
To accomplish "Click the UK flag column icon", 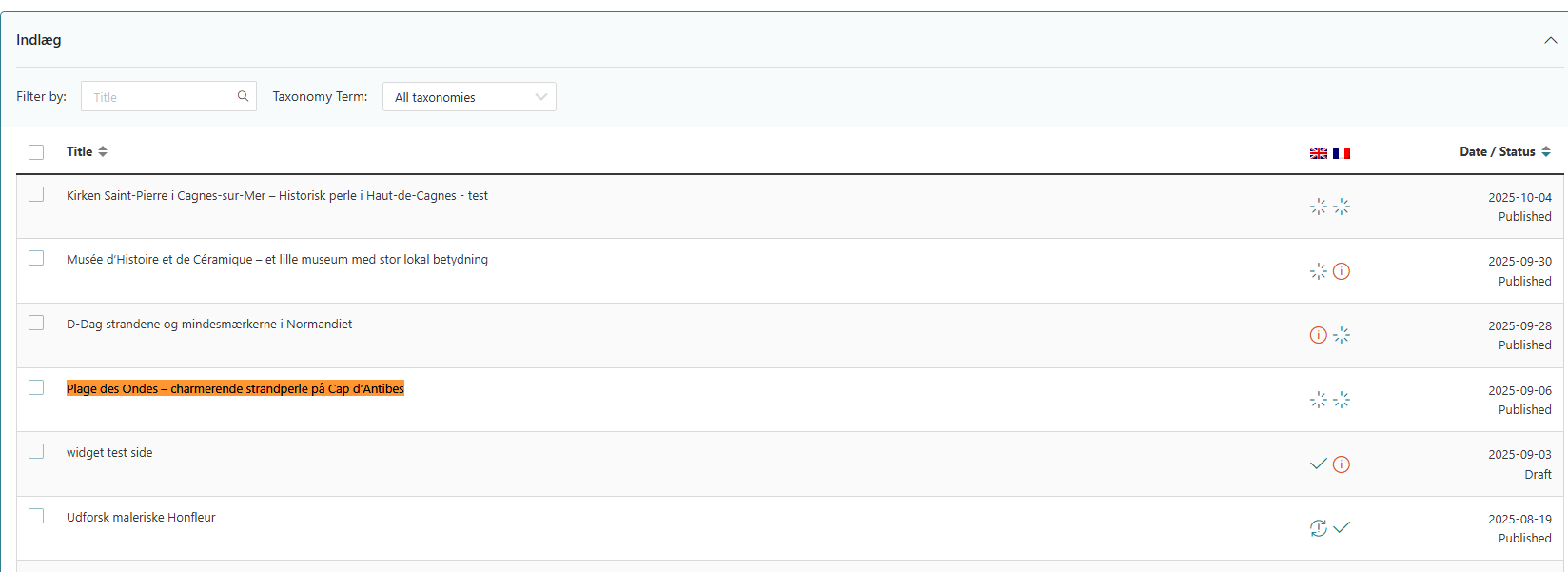I will [x=1318, y=153].
